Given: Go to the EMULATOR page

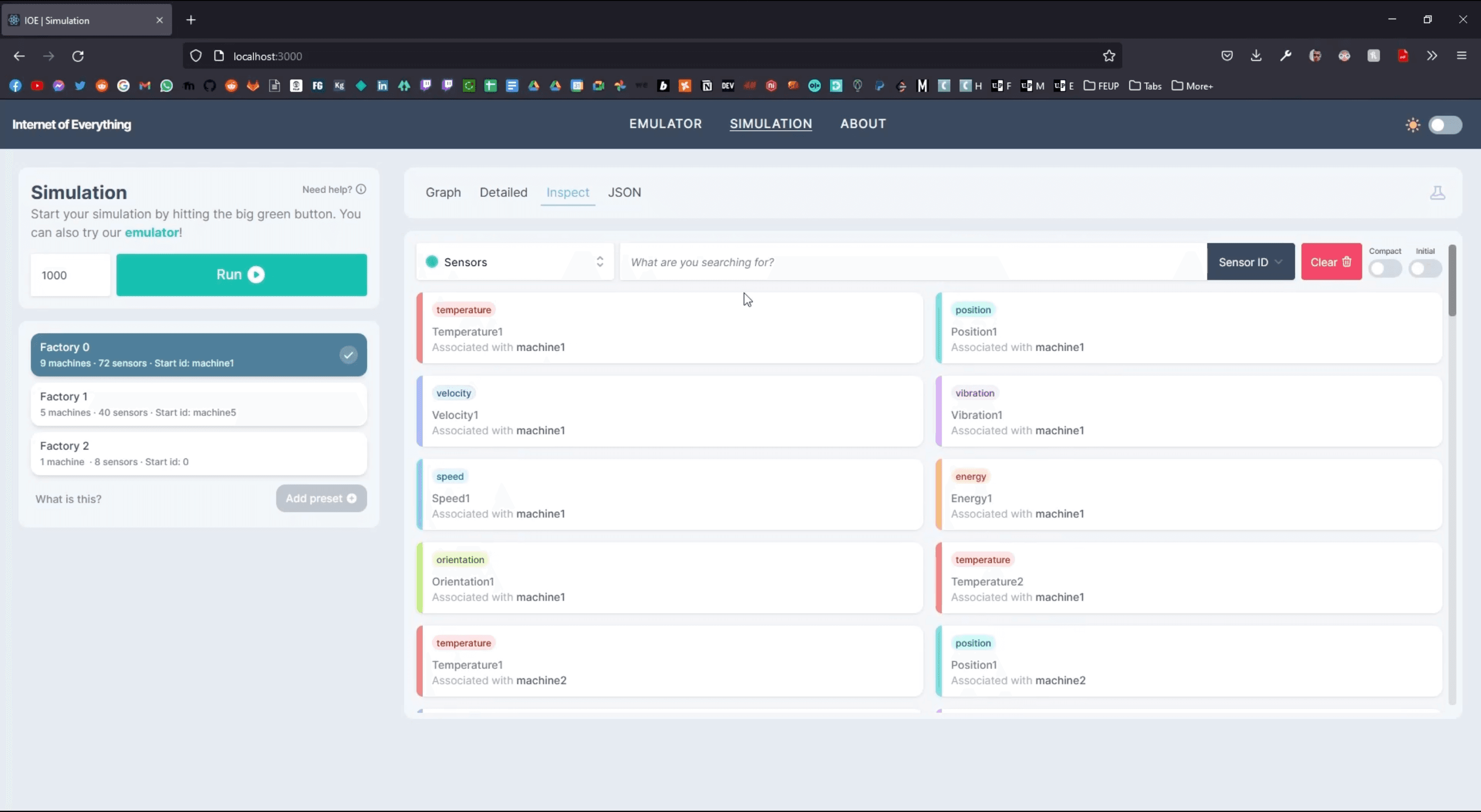Looking at the screenshot, I should [x=665, y=123].
